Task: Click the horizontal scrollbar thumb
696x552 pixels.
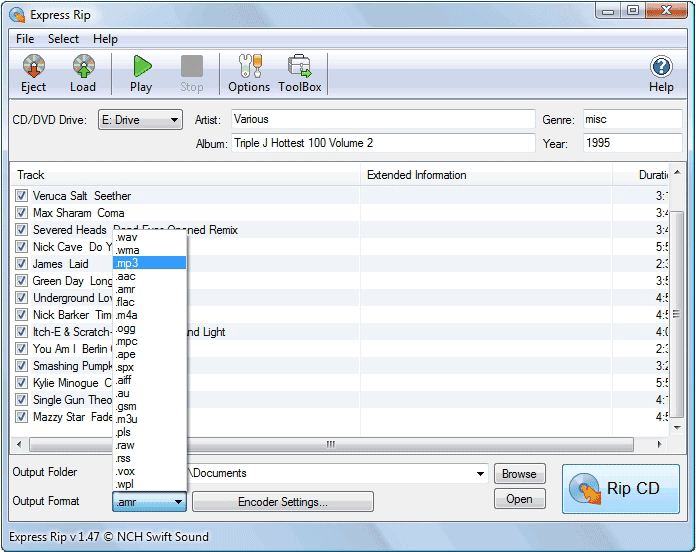Action: pos(331,444)
